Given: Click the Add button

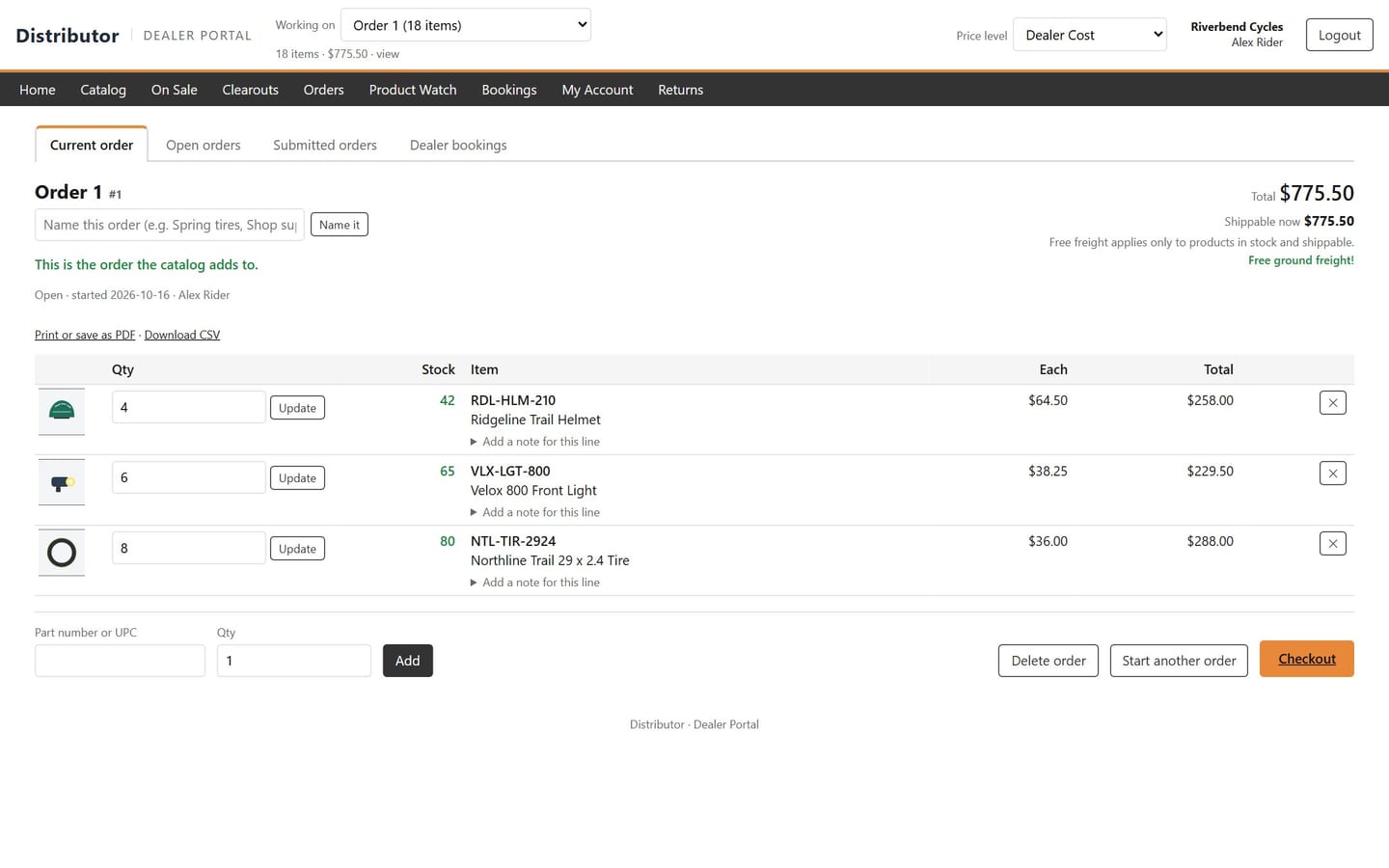Looking at the screenshot, I should (x=408, y=661).
